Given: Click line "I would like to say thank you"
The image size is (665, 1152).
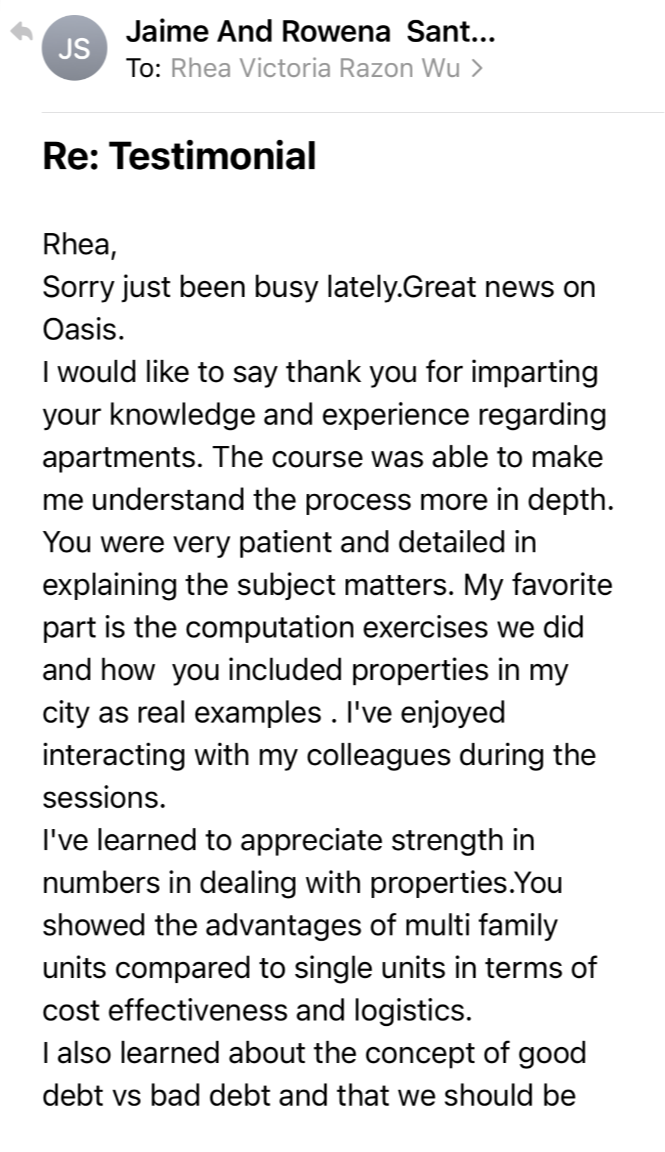Looking at the screenshot, I should 320,372.
